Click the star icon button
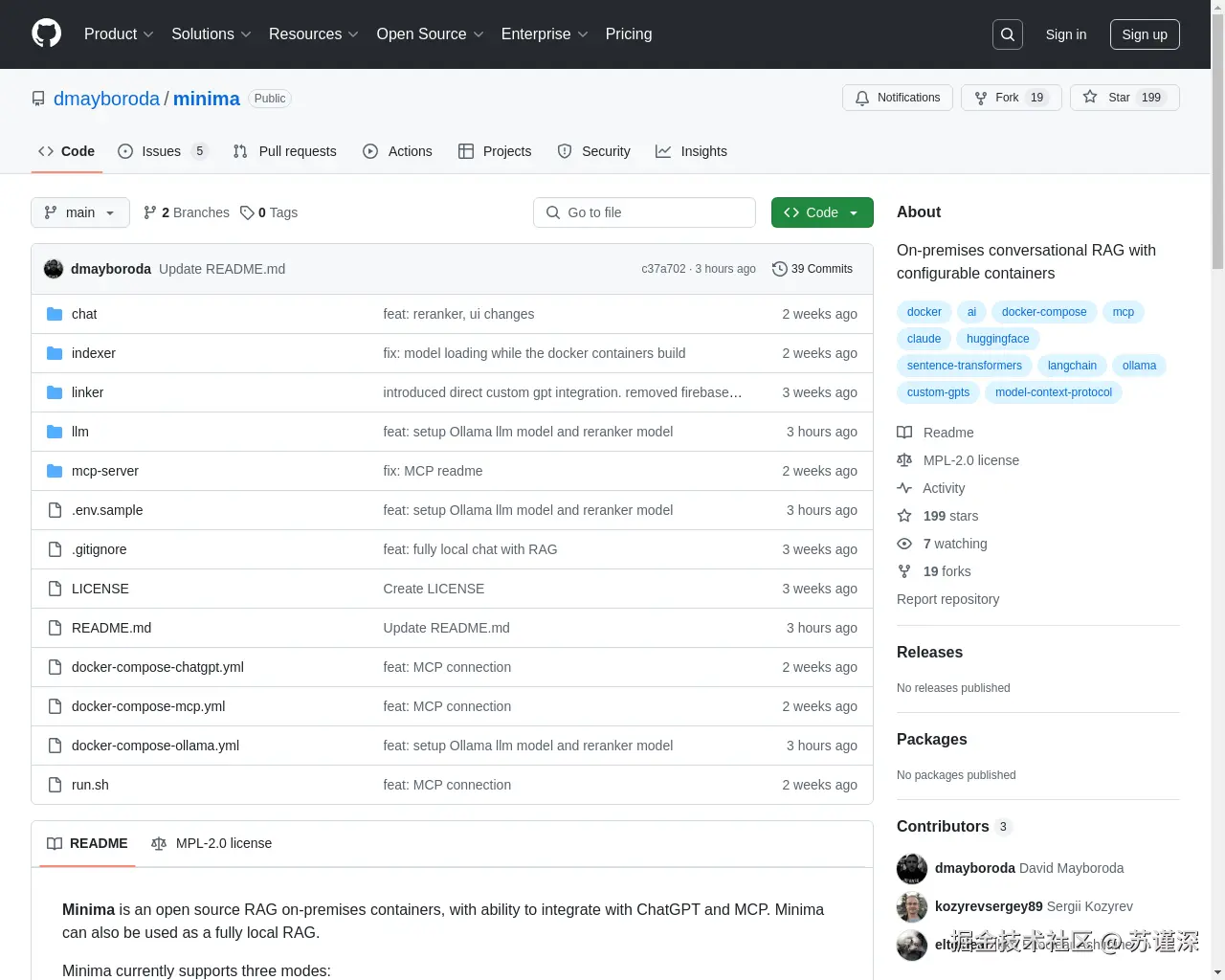The width and height of the screenshot is (1225, 980). coord(1090,98)
